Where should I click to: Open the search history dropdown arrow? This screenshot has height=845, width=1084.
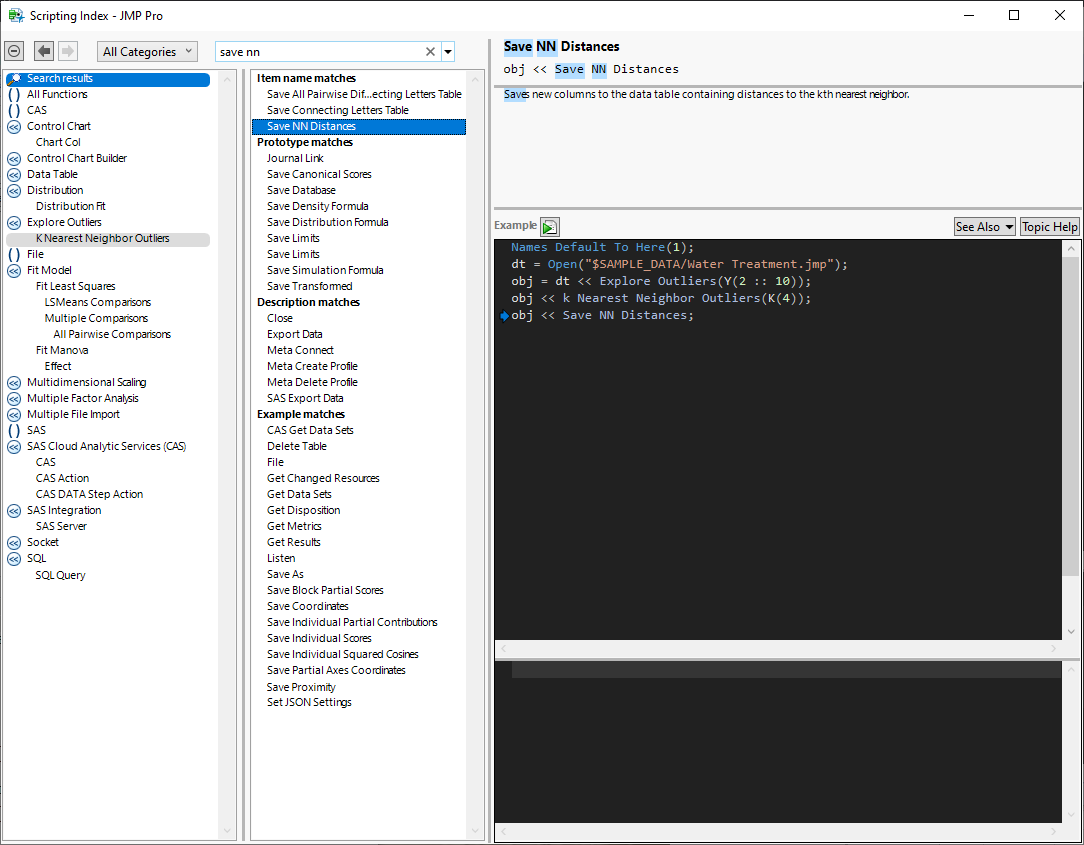pyautogui.click(x=447, y=50)
